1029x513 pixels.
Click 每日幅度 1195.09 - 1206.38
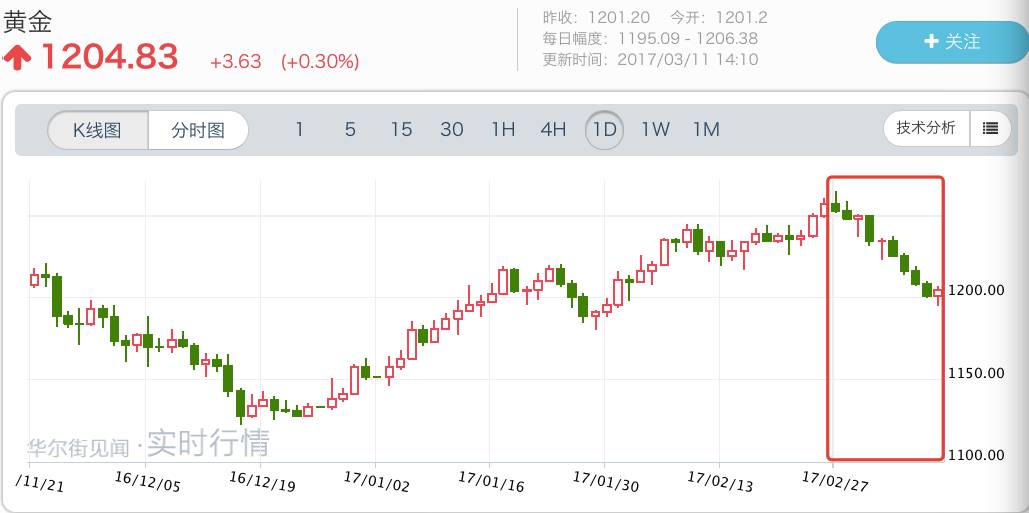click(650, 39)
